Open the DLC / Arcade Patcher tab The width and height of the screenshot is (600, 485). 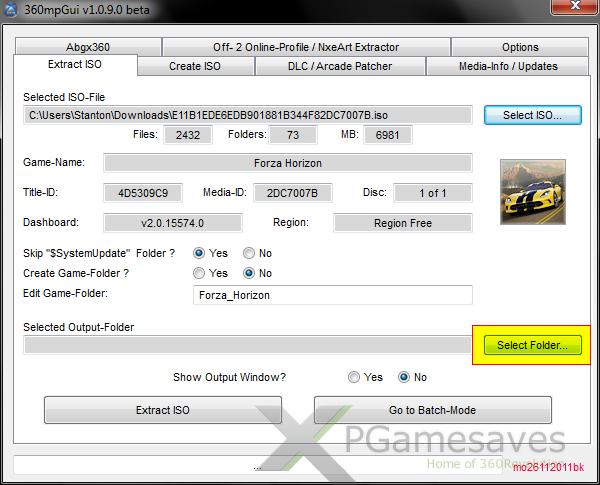(339, 66)
